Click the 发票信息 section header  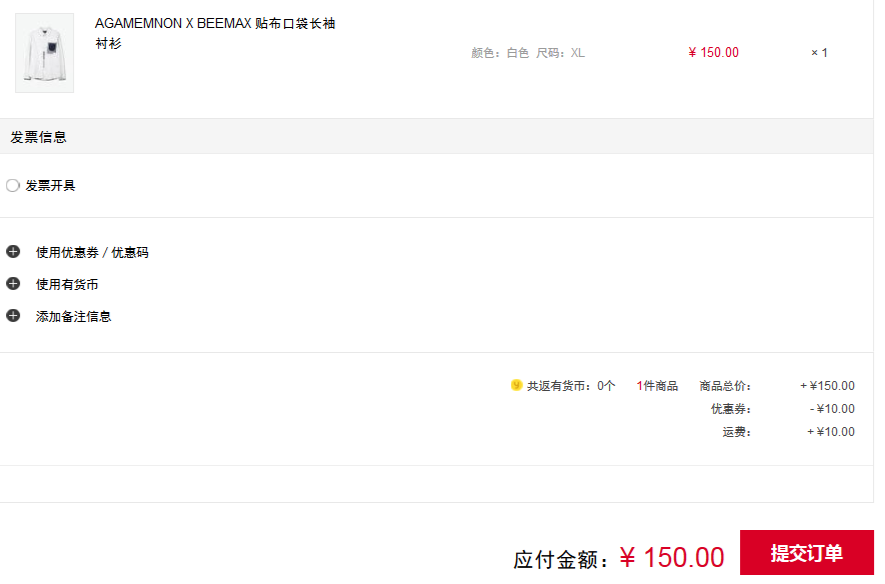[x=39, y=137]
